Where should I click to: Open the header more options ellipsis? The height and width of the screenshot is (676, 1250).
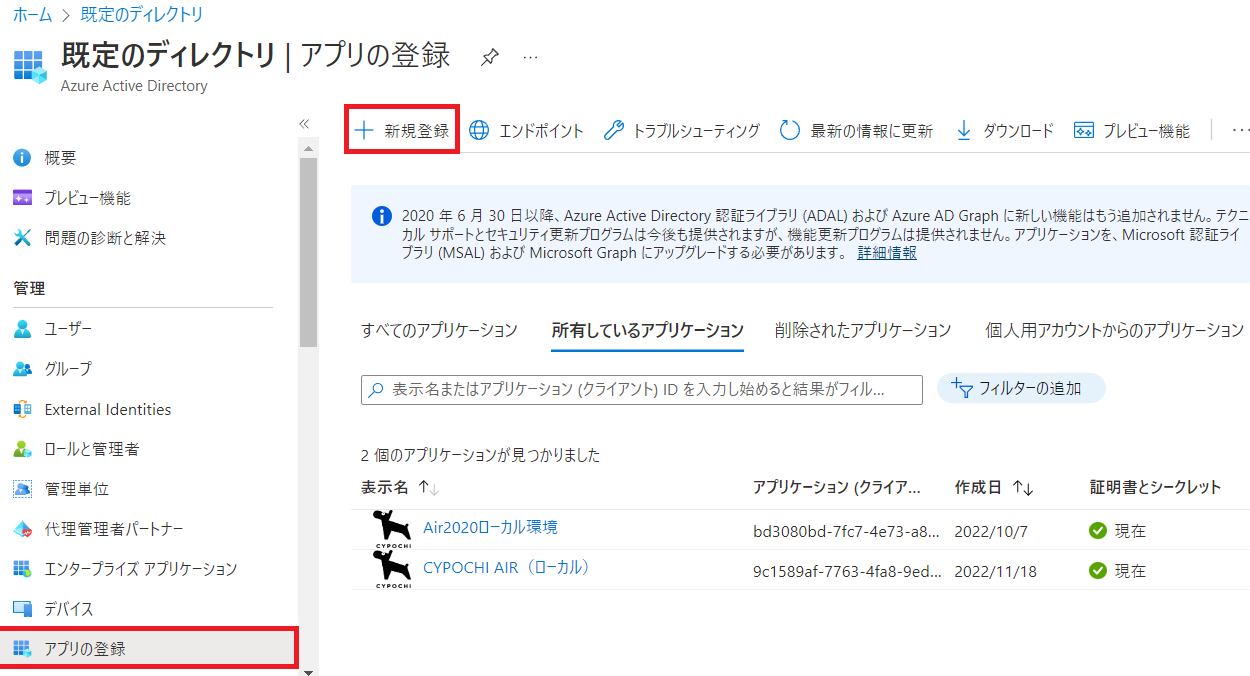(530, 57)
